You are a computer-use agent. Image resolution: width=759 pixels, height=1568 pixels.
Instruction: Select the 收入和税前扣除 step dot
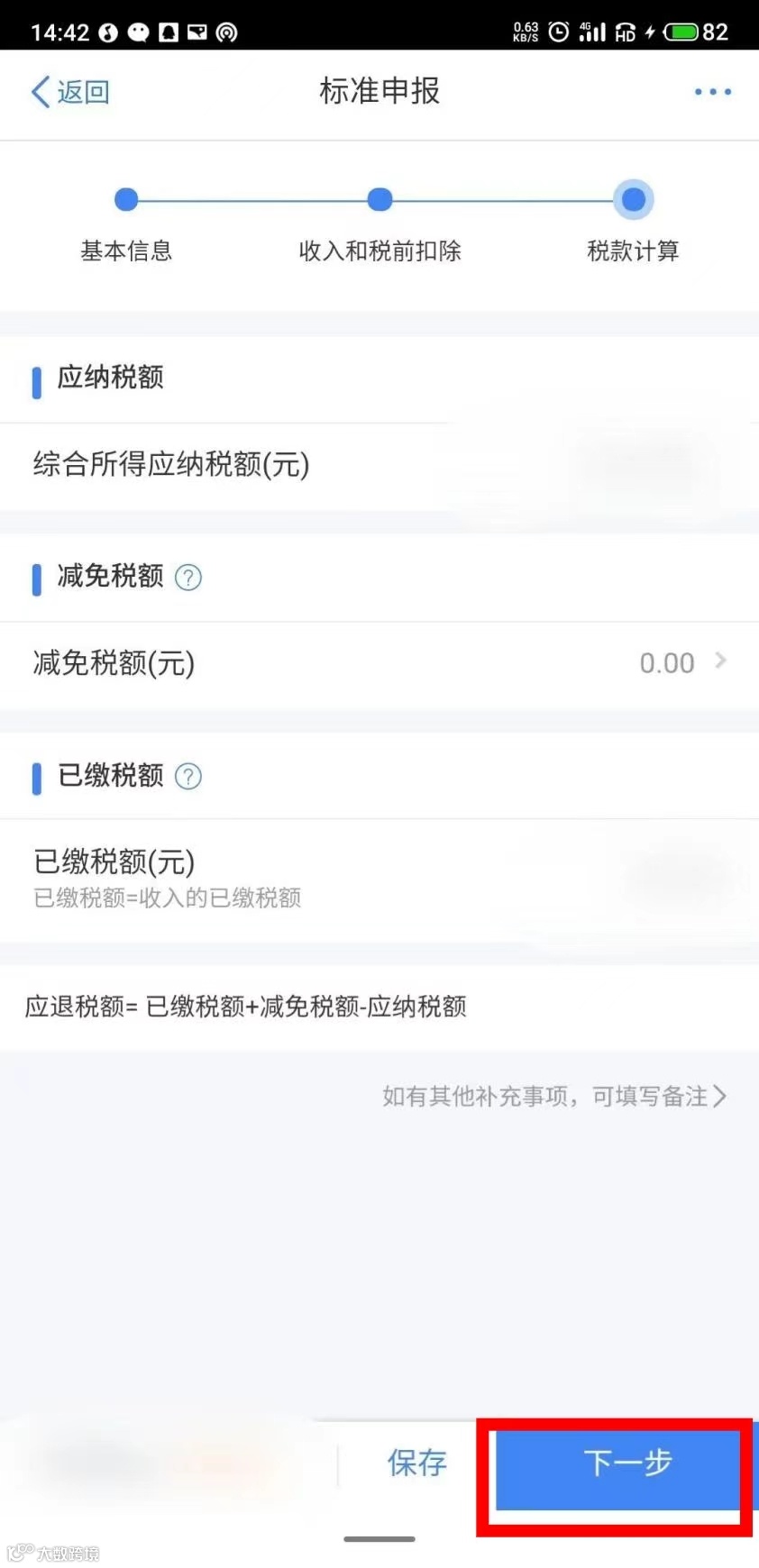pos(380,199)
